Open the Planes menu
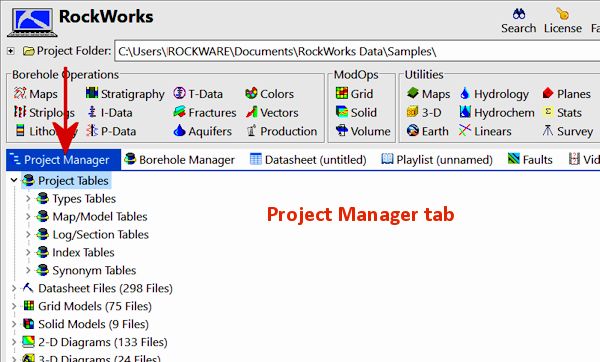Viewport: 600px width, 362px height. [x=567, y=94]
